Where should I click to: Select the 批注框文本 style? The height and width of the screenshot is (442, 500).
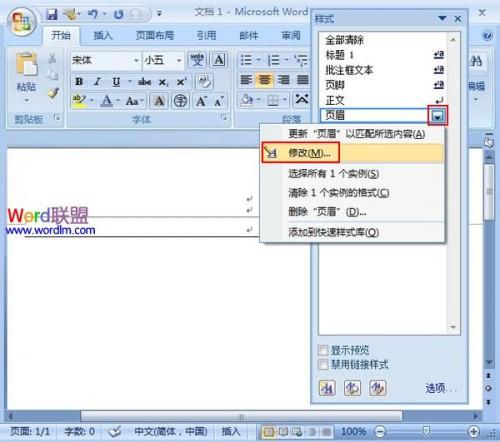pos(383,70)
